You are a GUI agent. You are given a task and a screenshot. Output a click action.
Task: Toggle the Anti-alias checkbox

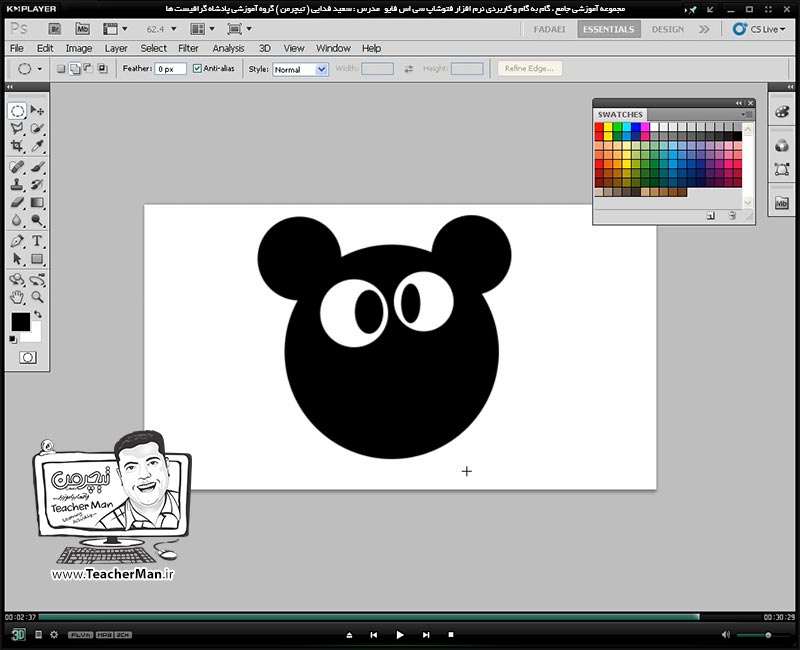tap(197, 68)
